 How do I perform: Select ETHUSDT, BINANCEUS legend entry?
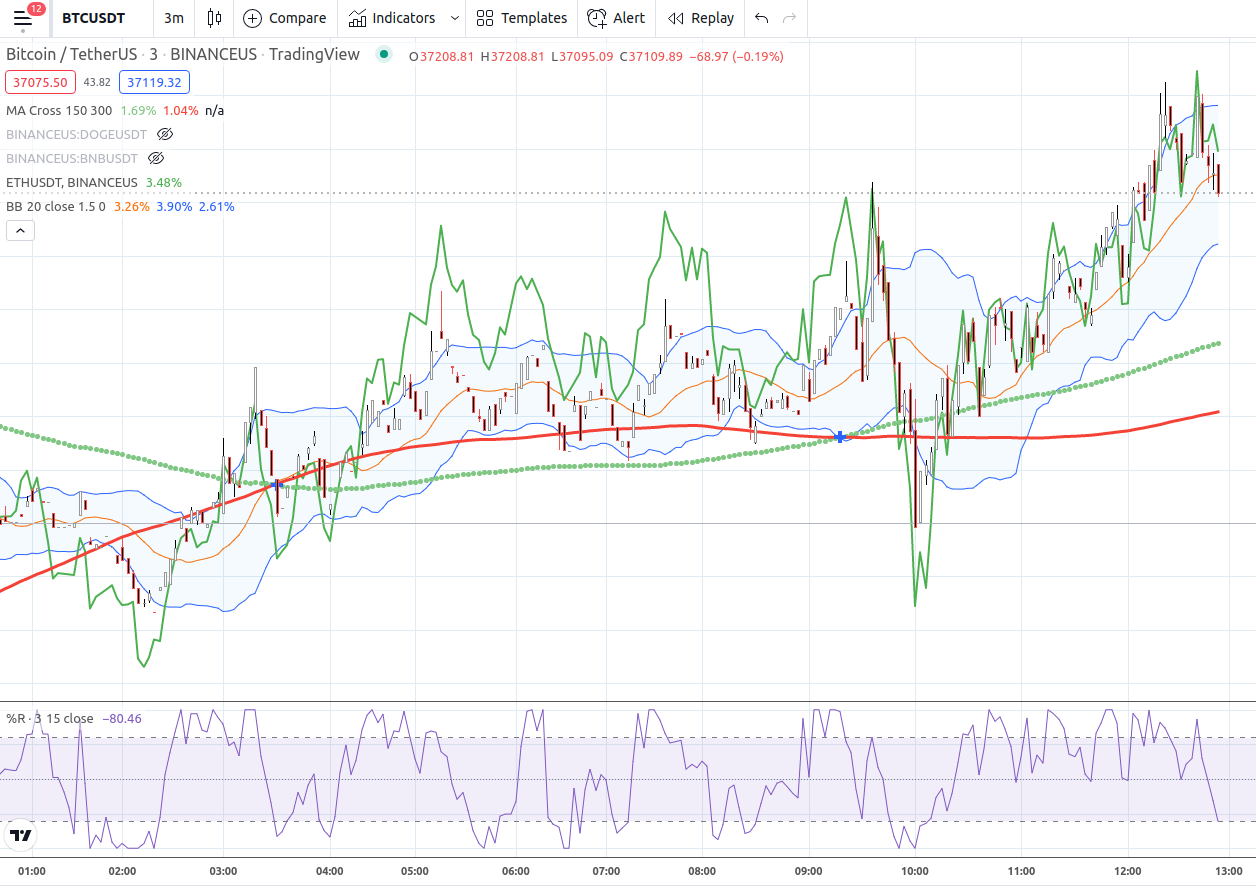tap(72, 182)
